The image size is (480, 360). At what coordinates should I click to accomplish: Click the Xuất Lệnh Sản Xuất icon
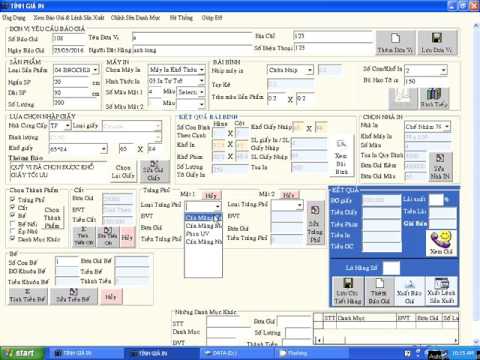pyautogui.click(x=441, y=291)
